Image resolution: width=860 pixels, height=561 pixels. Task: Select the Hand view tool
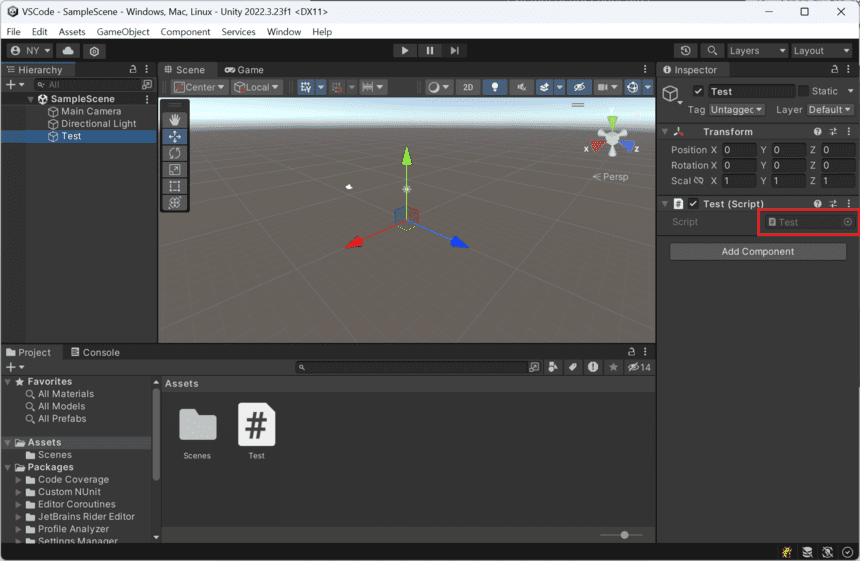tap(174, 120)
